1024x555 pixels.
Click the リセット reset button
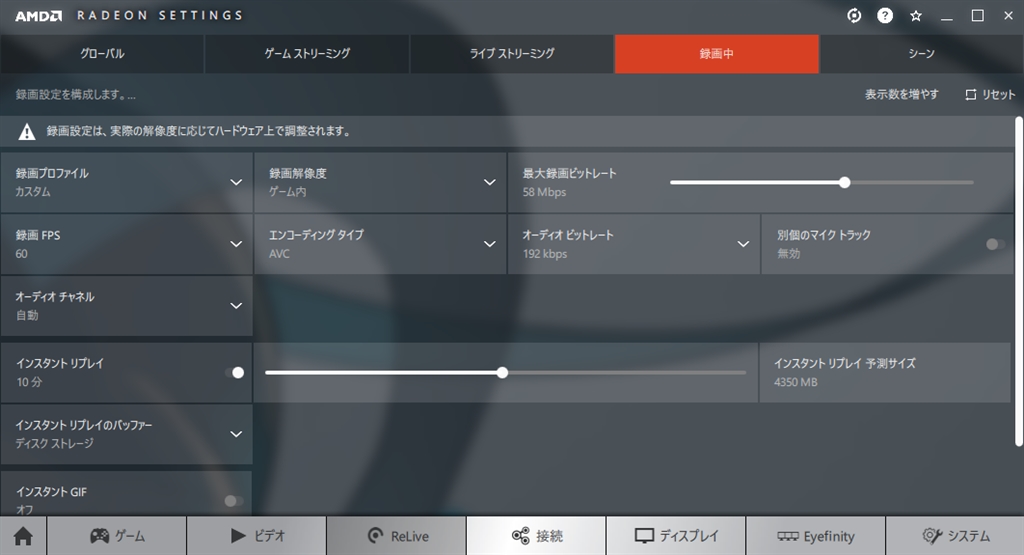(x=990, y=95)
